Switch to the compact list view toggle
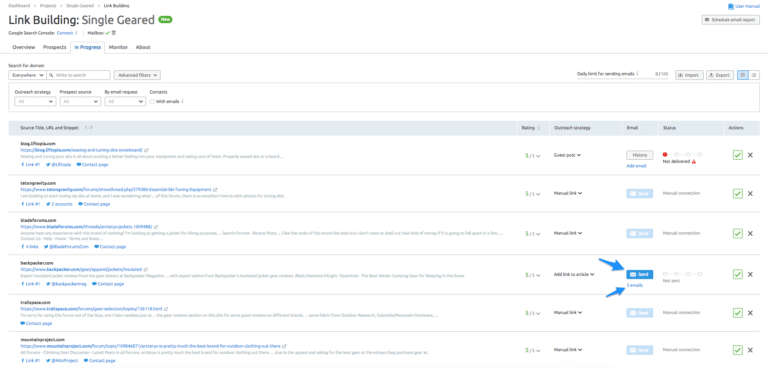Screen dimensions: 768x368 click(754, 75)
